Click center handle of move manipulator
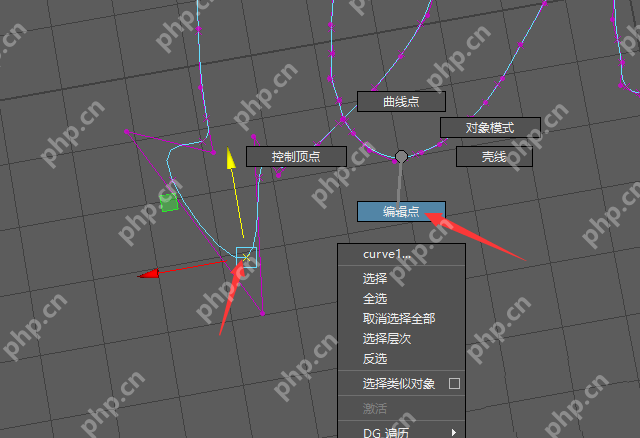Image resolution: width=640 pixels, height=438 pixels. pos(246,257)
